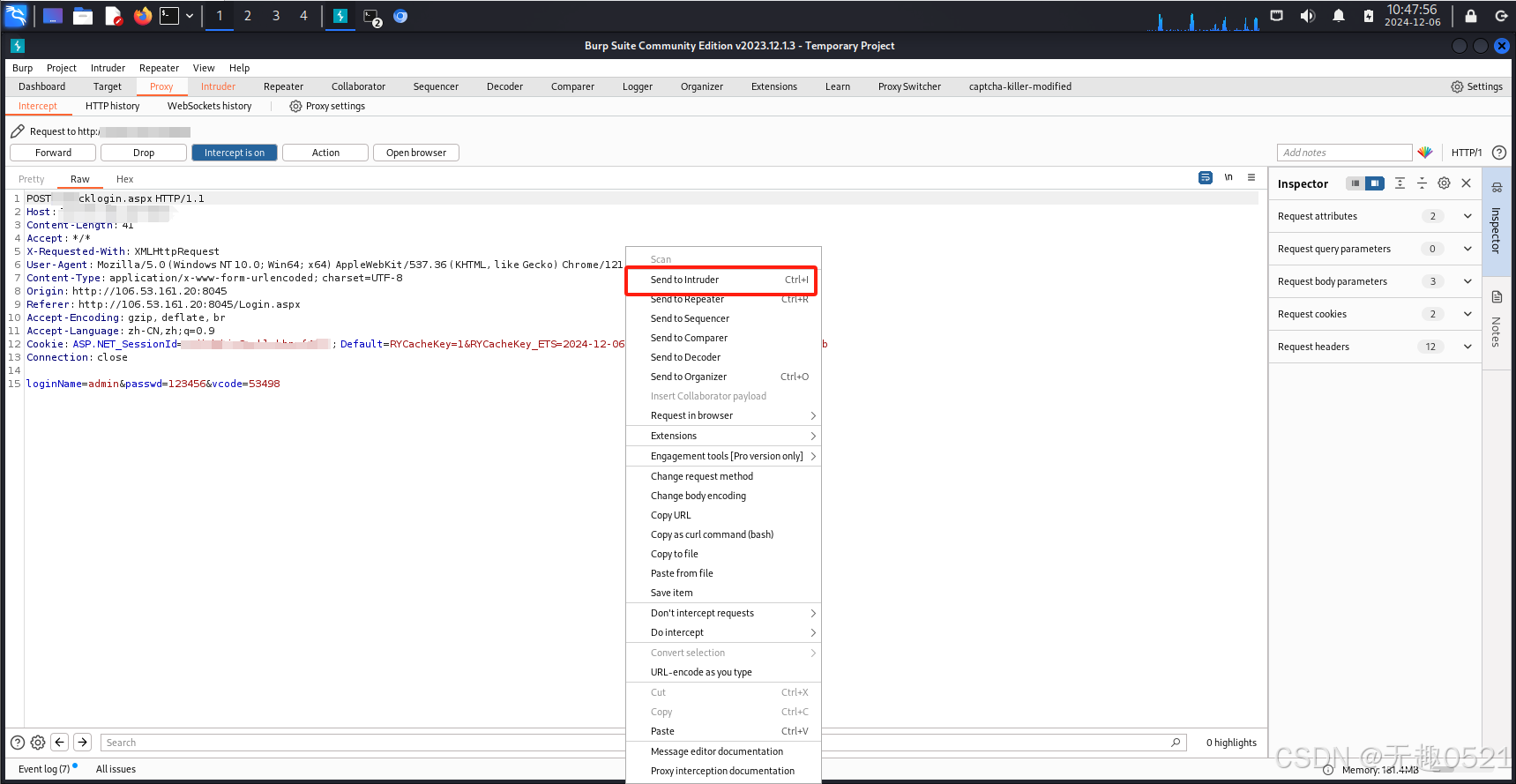Viewport: 1516px width, 784px height.
Task: Expand Request headers section
Action: pos(1467,347)
